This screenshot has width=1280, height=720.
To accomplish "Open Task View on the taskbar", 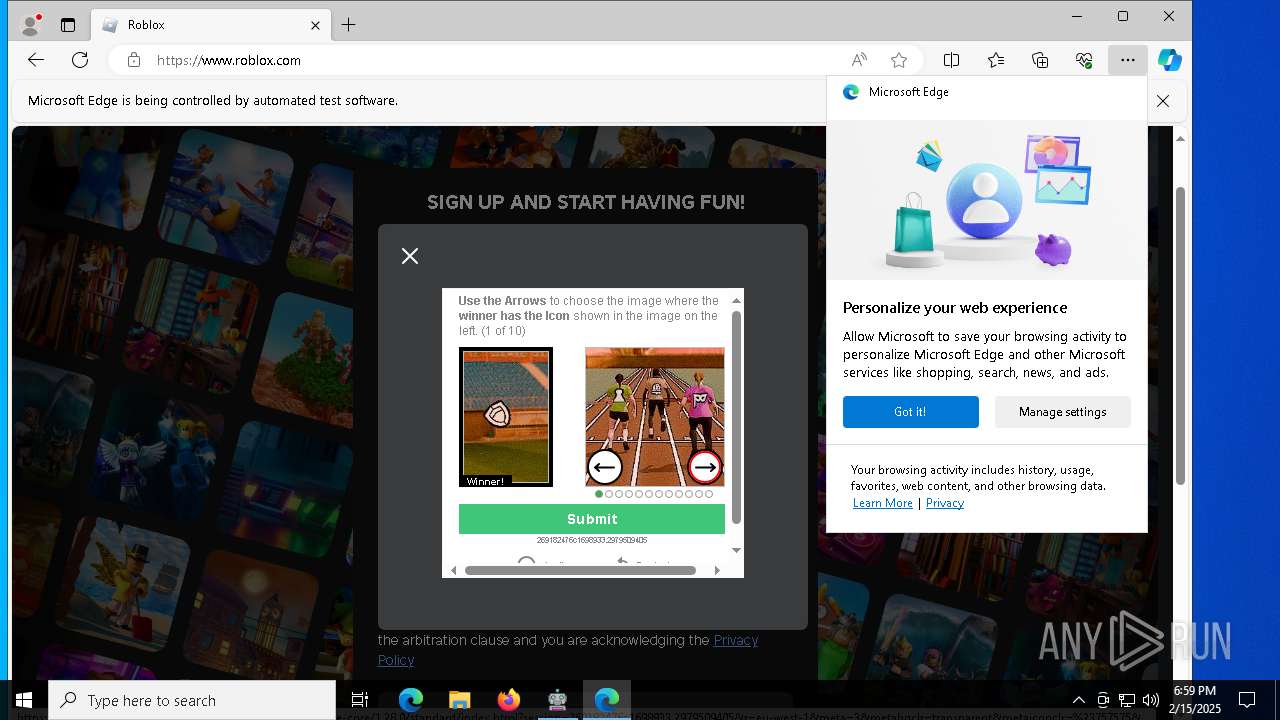I will [x=360, y=700].
